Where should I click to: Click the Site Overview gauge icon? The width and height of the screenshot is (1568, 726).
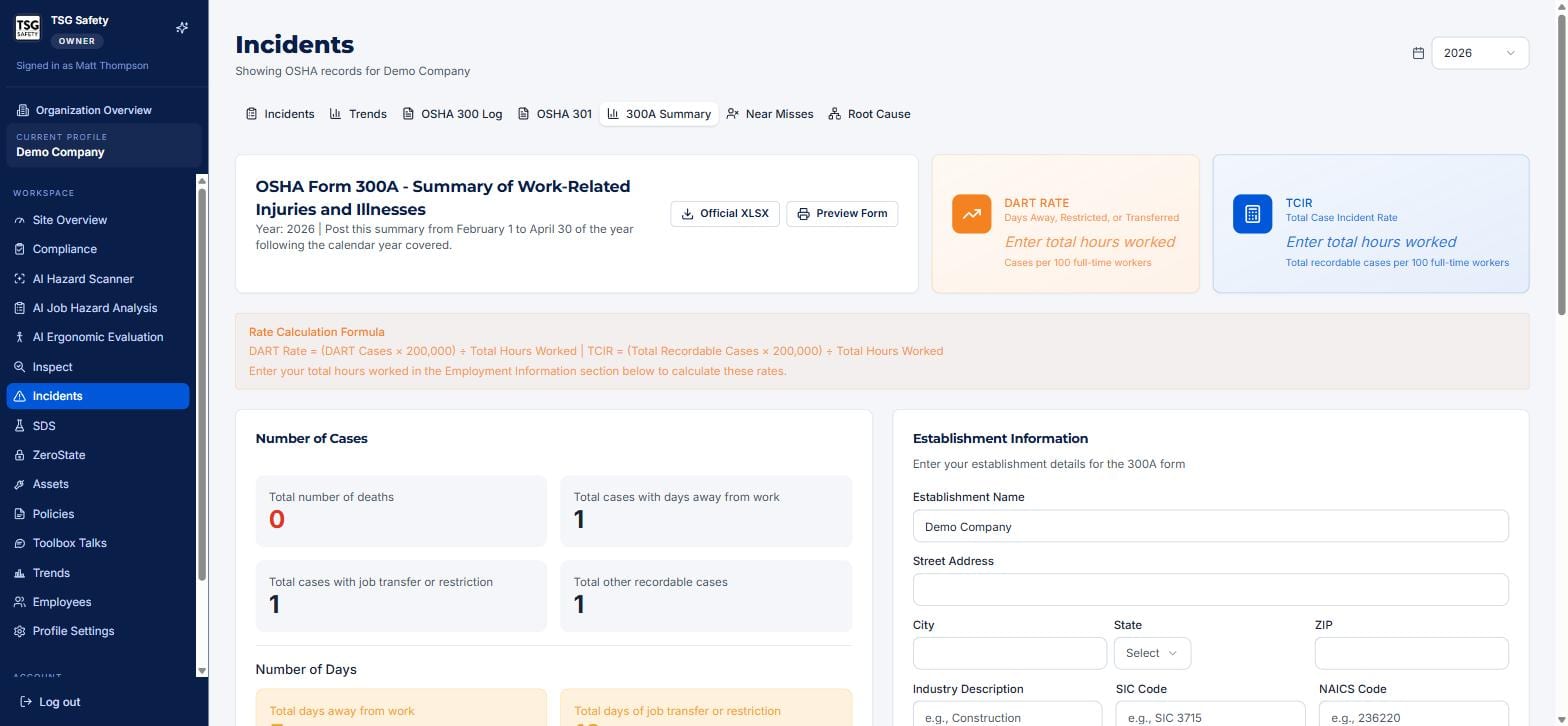click(x=19, y=220)
